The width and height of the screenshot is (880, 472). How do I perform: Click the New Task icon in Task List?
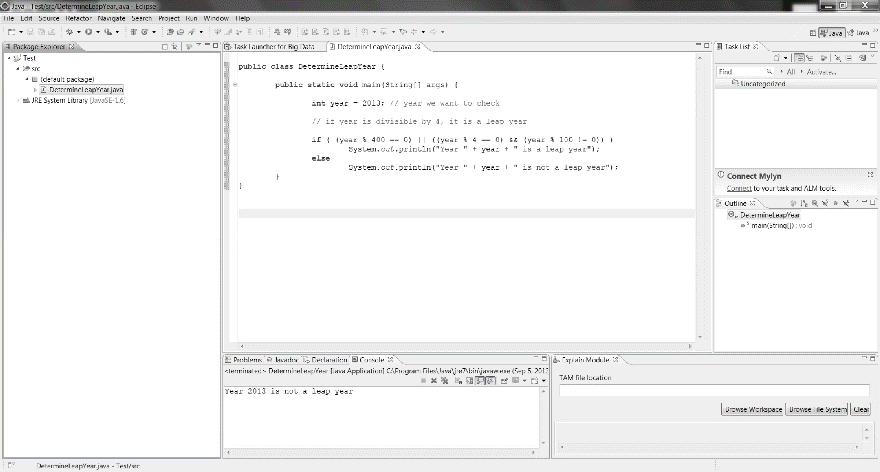(777, 58)
